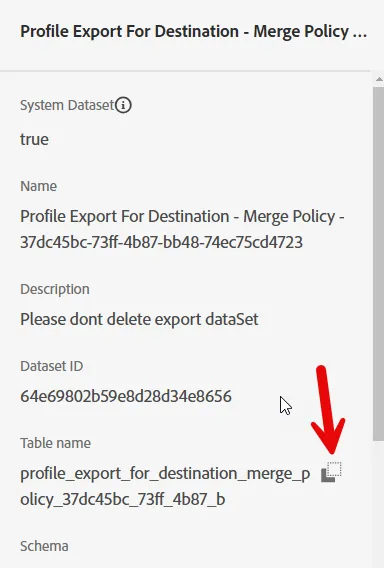This screenshot has height=568, width=384.
Task: Click the panel's vertical scrollbar thumb
Action: pyautogui.click(x=379, y=264)
